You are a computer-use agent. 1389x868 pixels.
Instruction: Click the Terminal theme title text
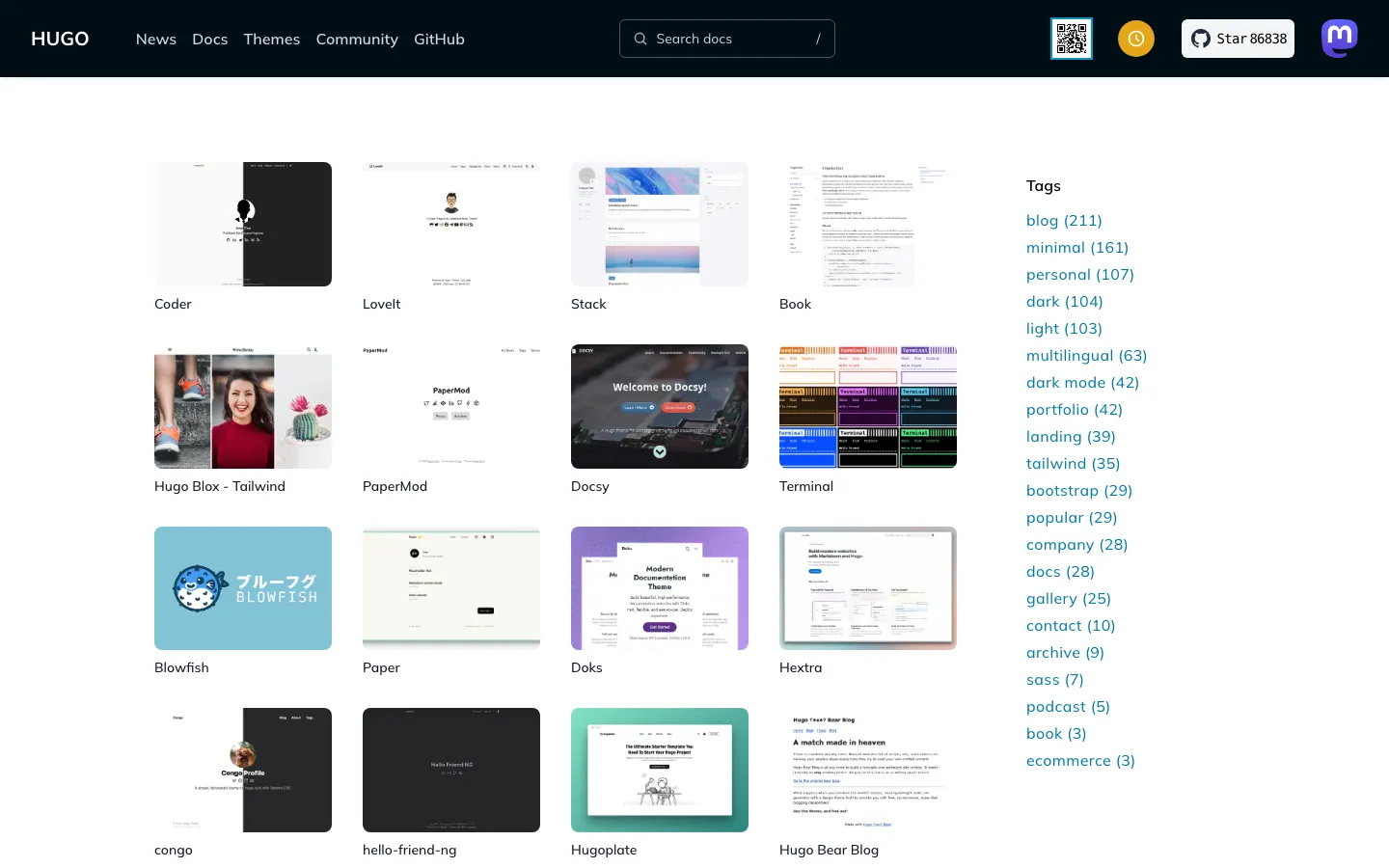tap(806, 486)
